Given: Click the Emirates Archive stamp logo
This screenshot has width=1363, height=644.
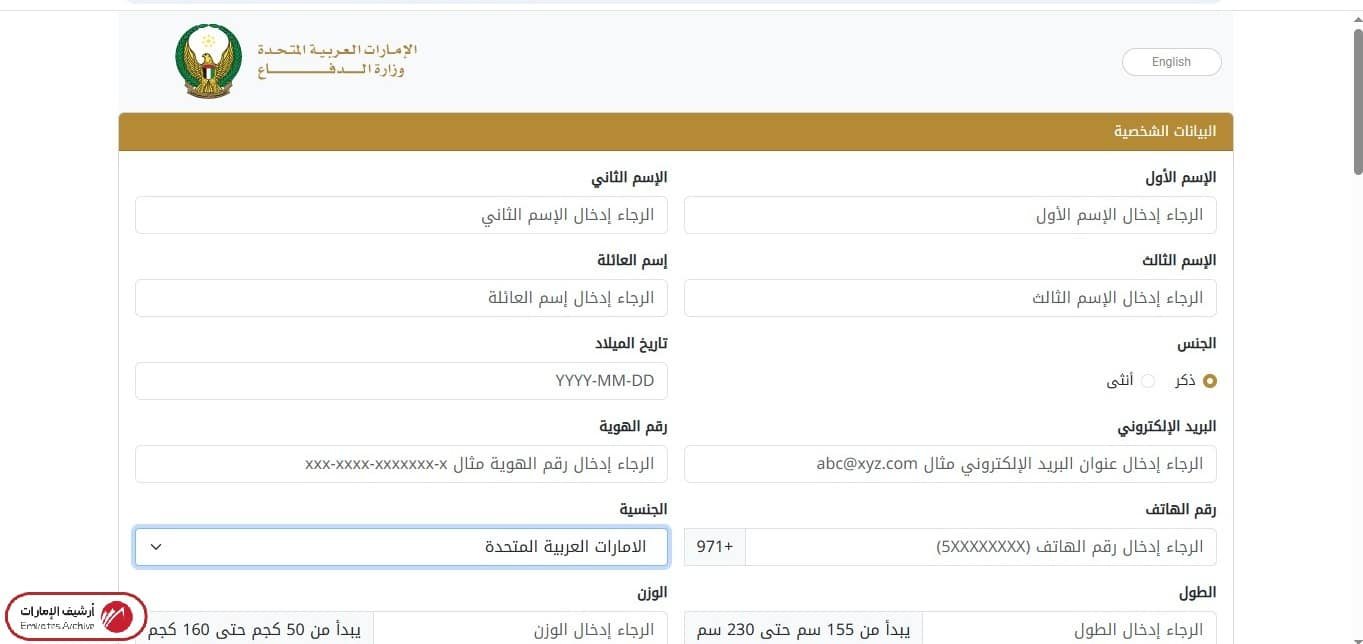Looking at the screenshot, I should (x=73, y=615).
